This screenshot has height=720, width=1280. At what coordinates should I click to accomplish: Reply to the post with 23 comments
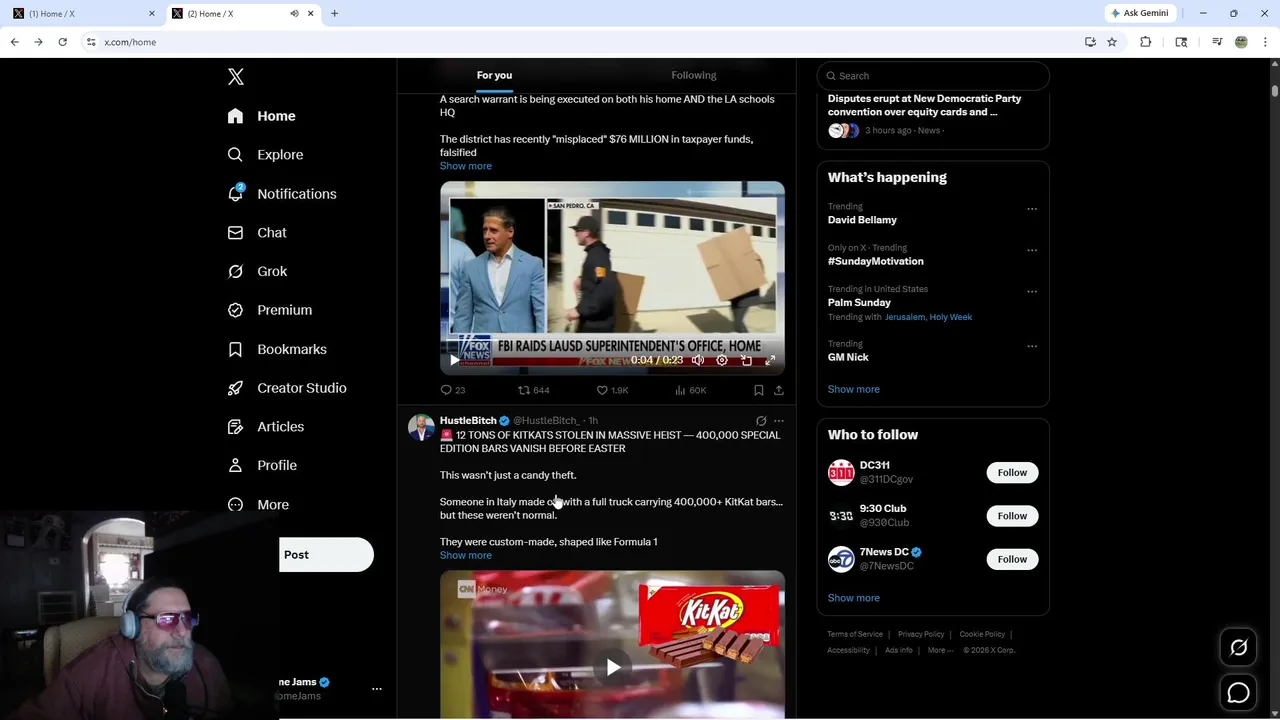coord(453,390)
